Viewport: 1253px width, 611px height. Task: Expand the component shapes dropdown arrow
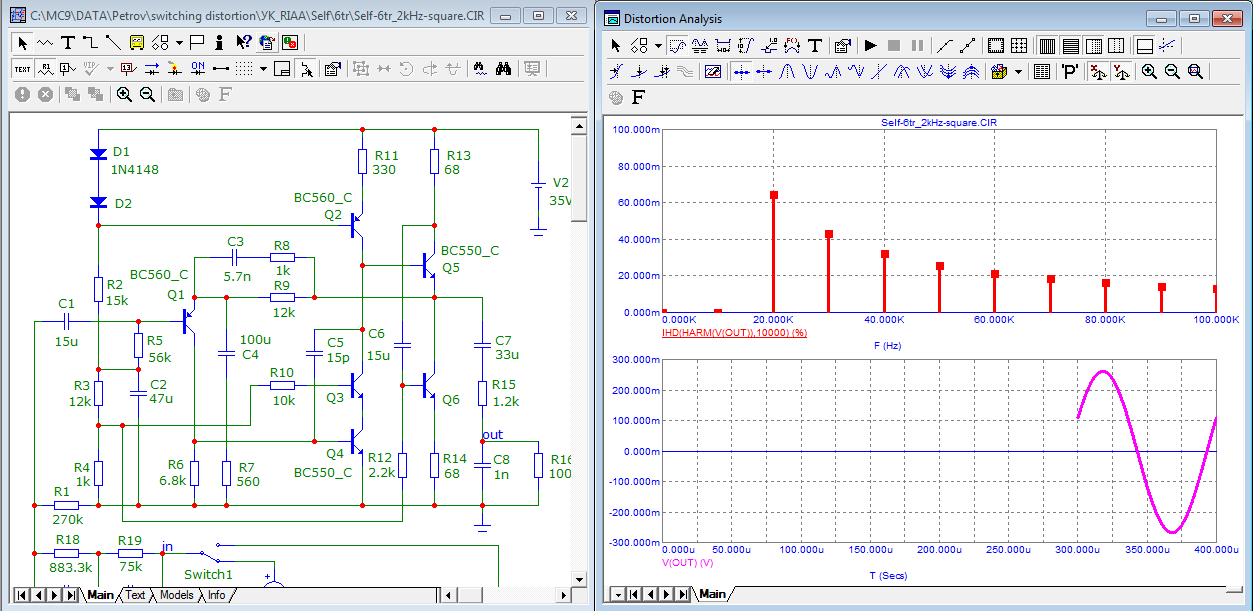179,42
